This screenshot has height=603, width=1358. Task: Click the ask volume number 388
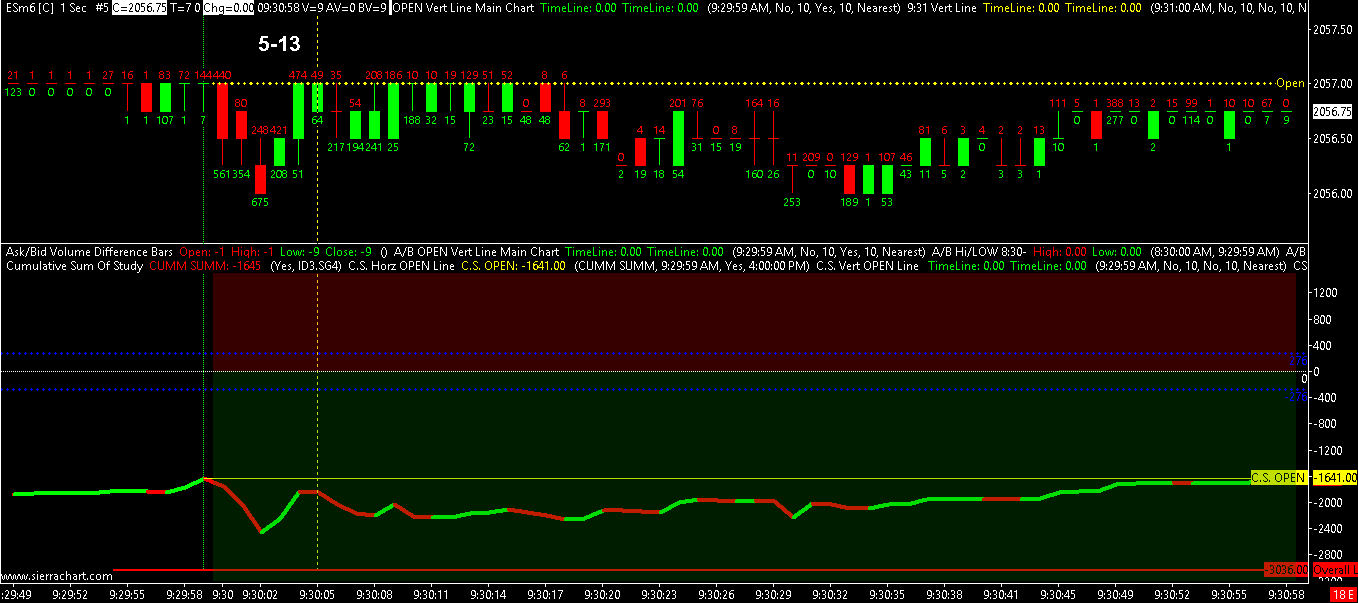(x=1115, y=103)
